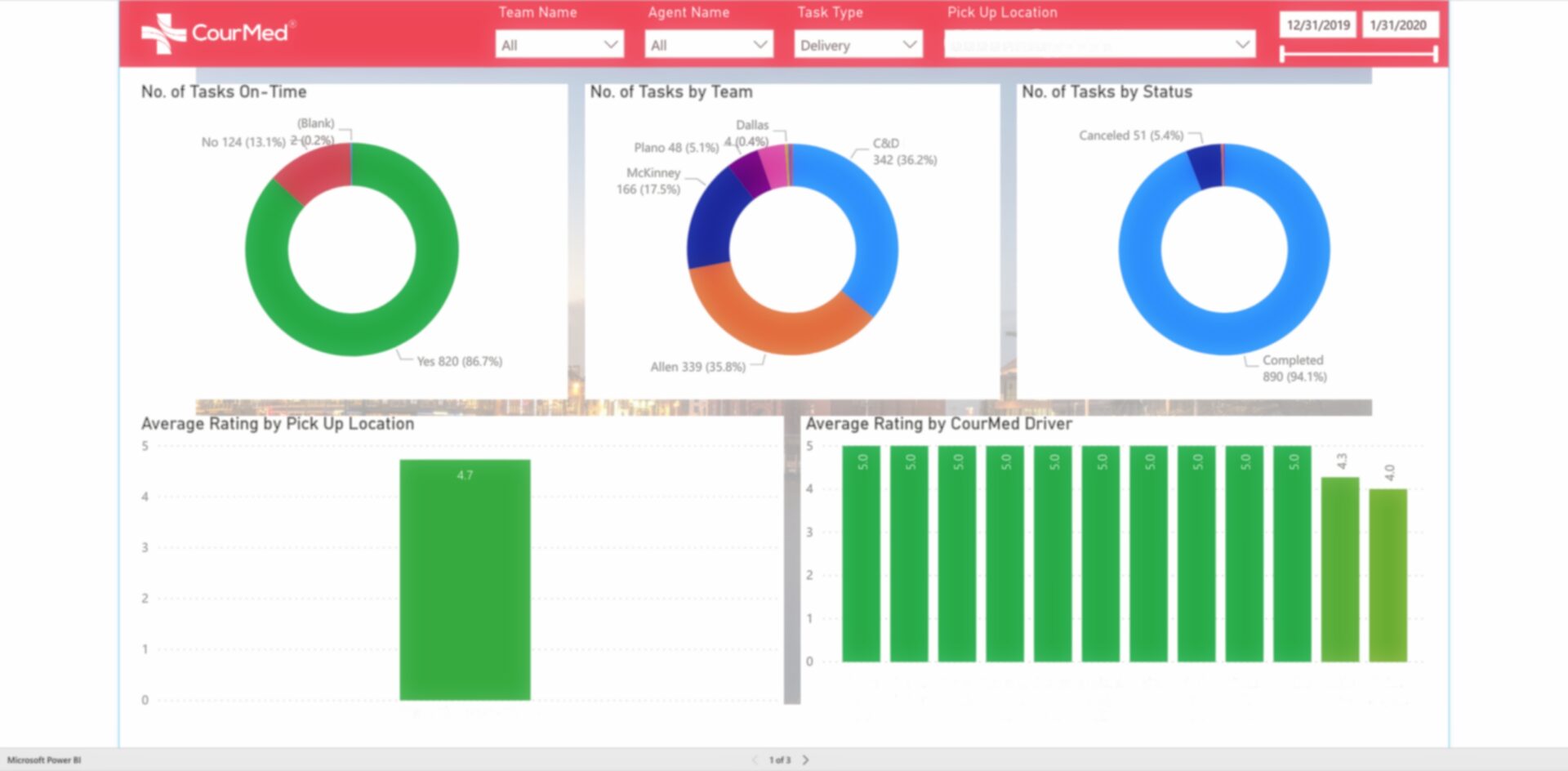Click the 4.0 rated driver bar
Viewport: 1568px width, 771px height.
click(x=1388, y=575)
